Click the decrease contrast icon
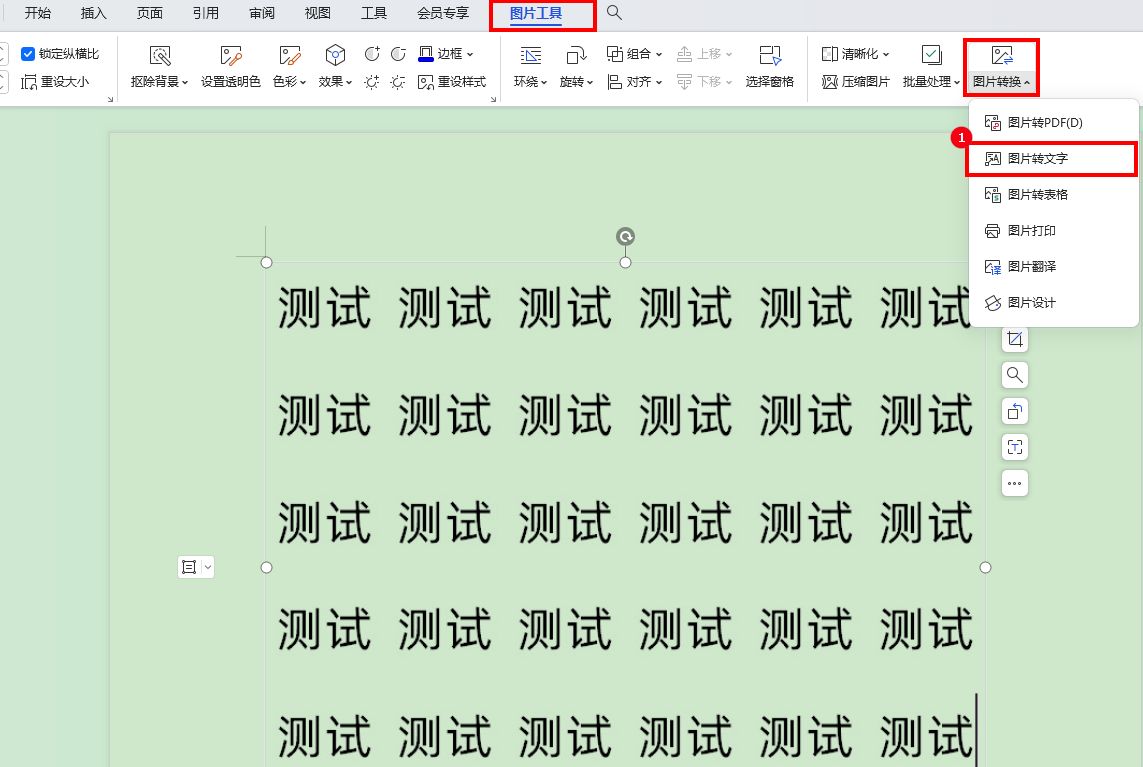 coord(398,54)
